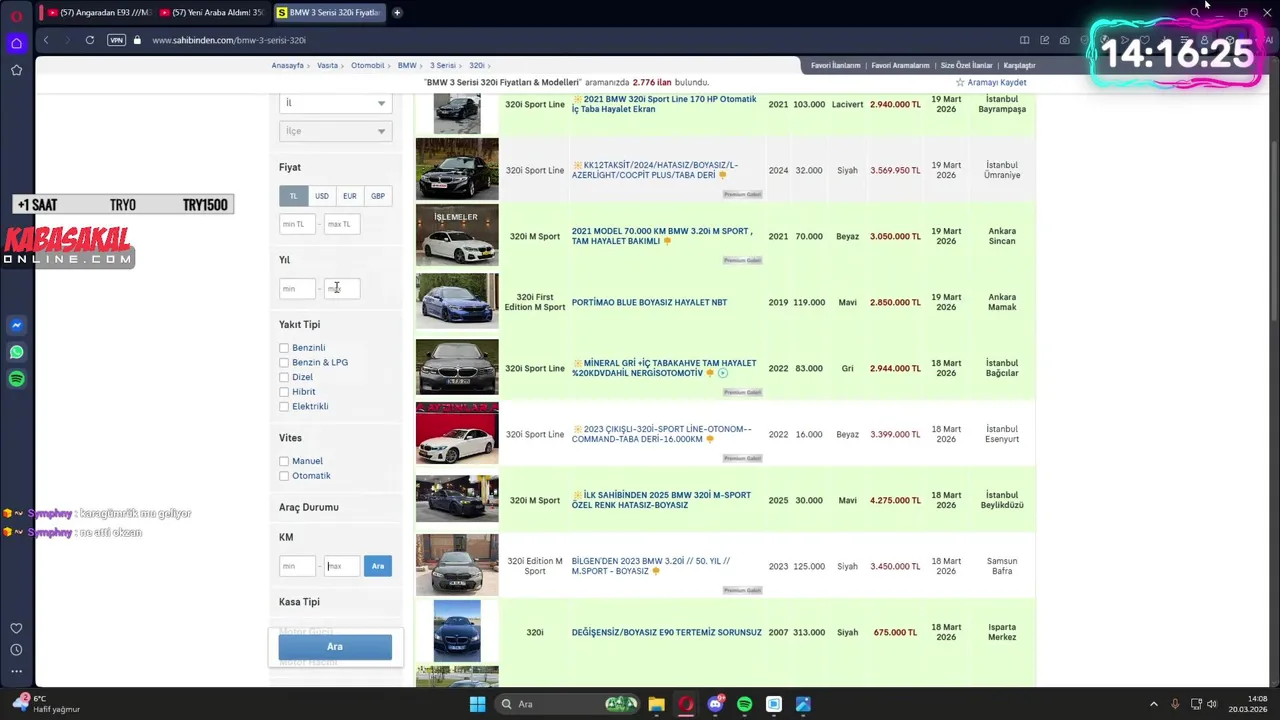Check the Benzin & LPG checkbox
Screen dimensions: 1280x720
click(284, 363)
